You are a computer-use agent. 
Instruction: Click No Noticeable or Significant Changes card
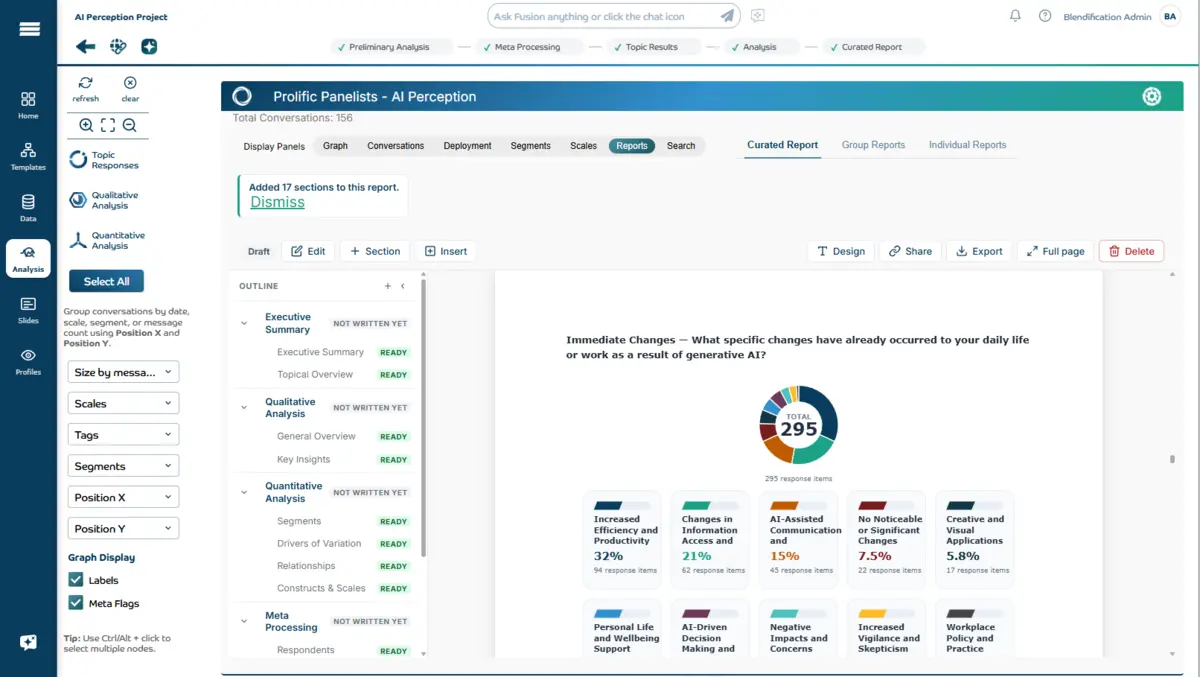click(x=889, y=537)
